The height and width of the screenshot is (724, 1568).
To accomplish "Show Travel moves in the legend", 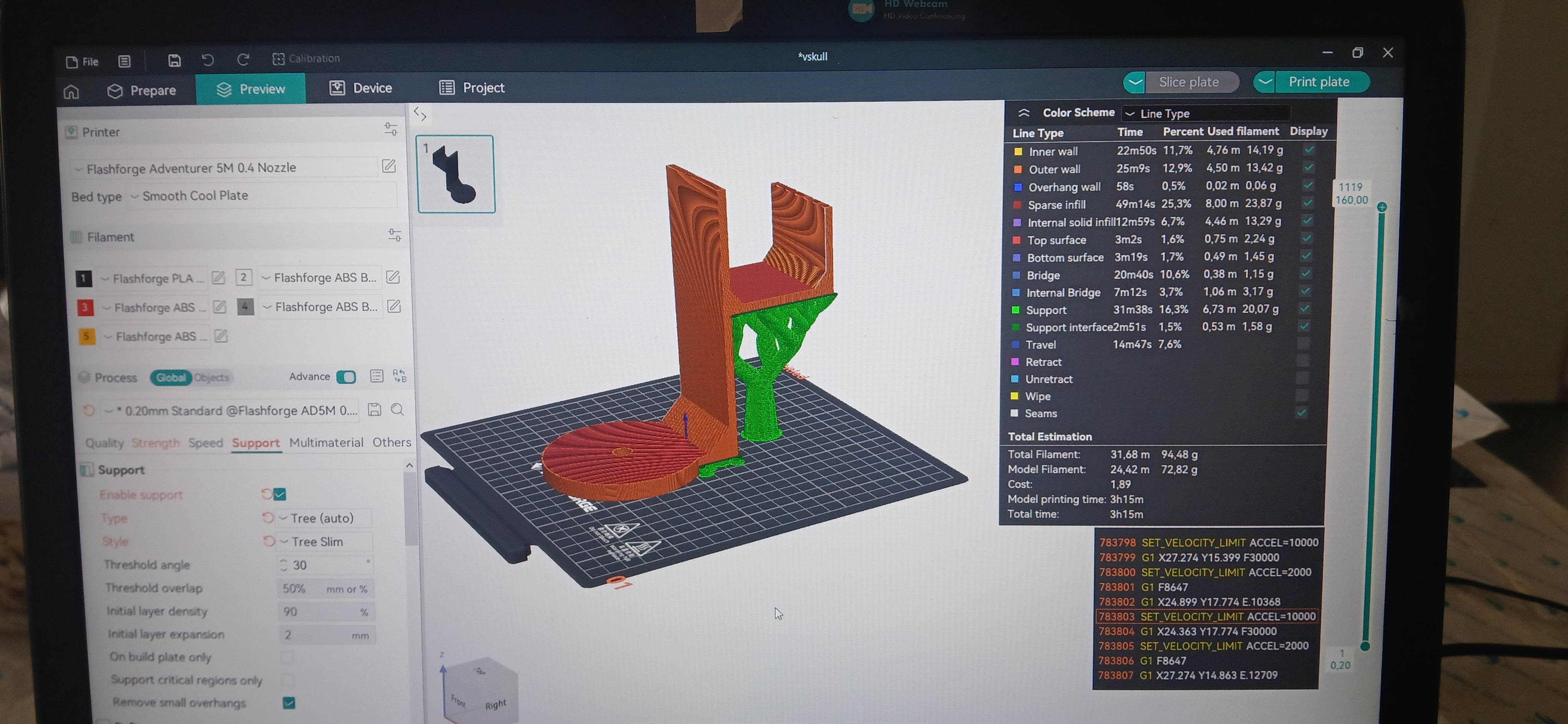I will [1302, 343].
